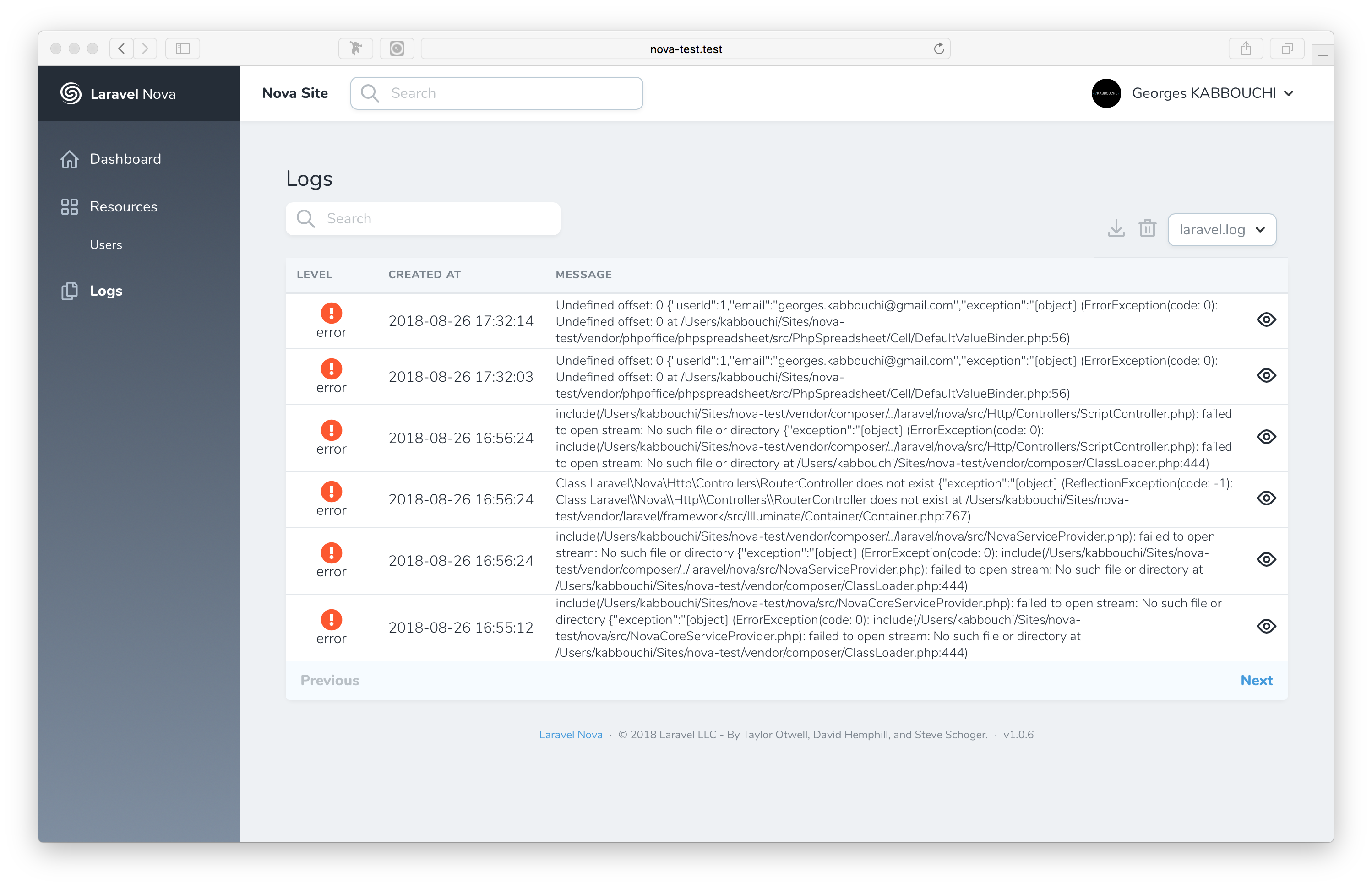The height and width of the screenshot is (888, 1372).
Task: Click the top navigation search bar
Action: (x=497, y=93)
